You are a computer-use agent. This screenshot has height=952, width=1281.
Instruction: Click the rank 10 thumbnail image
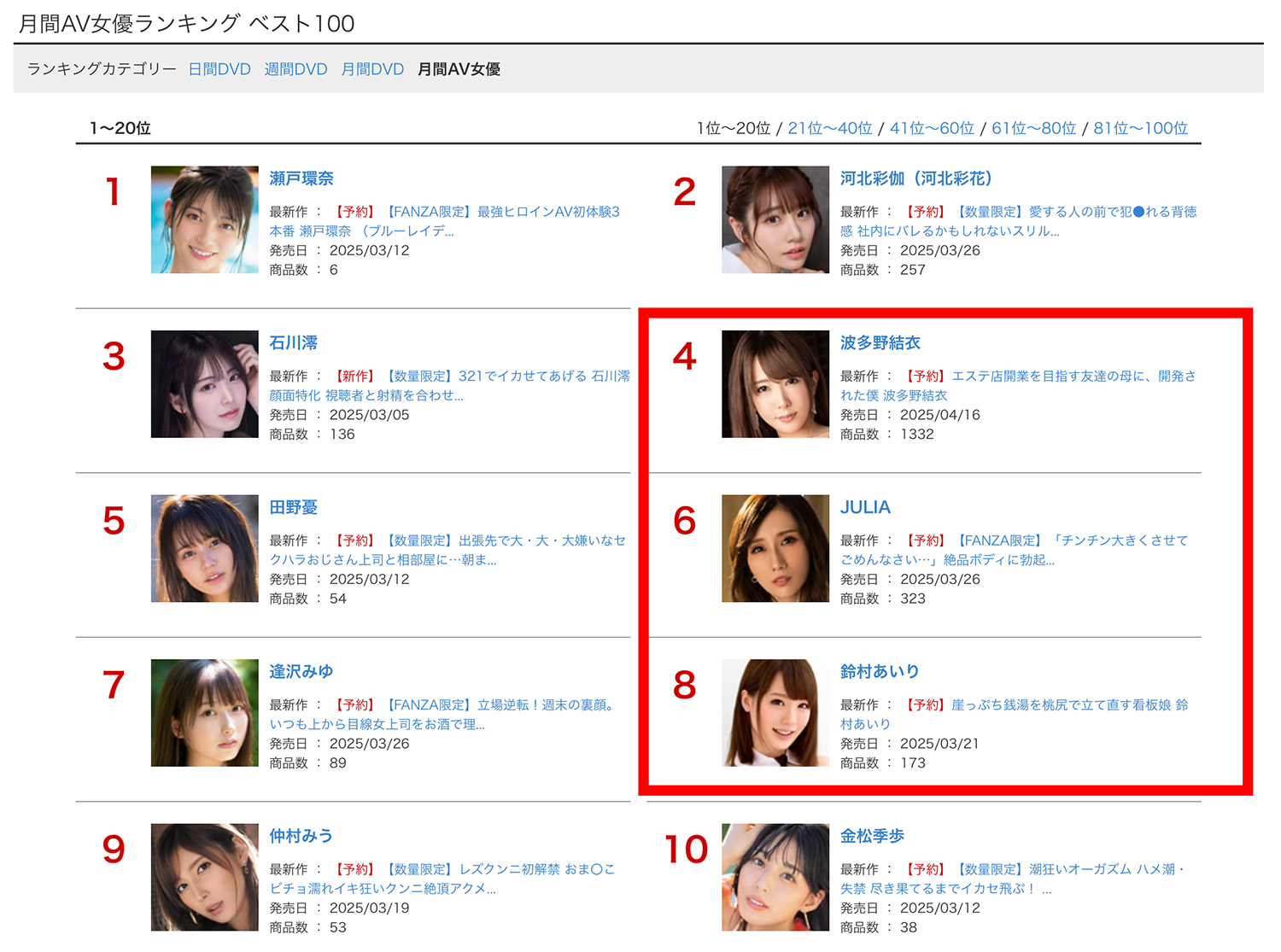(775, 877)
